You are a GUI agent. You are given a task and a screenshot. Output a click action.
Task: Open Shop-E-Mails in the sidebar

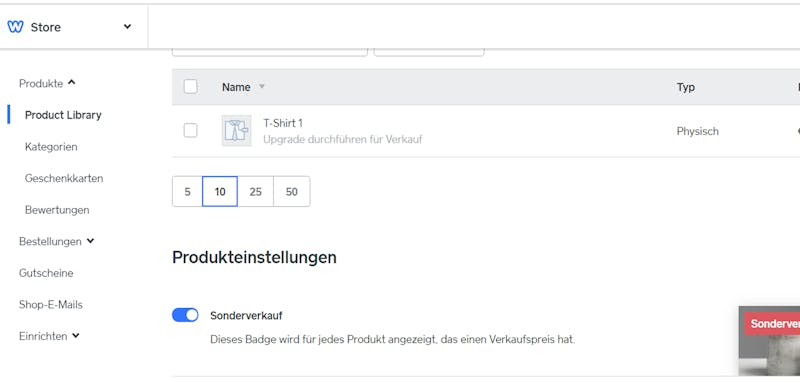pyautogui.click(x=51, y=304)
